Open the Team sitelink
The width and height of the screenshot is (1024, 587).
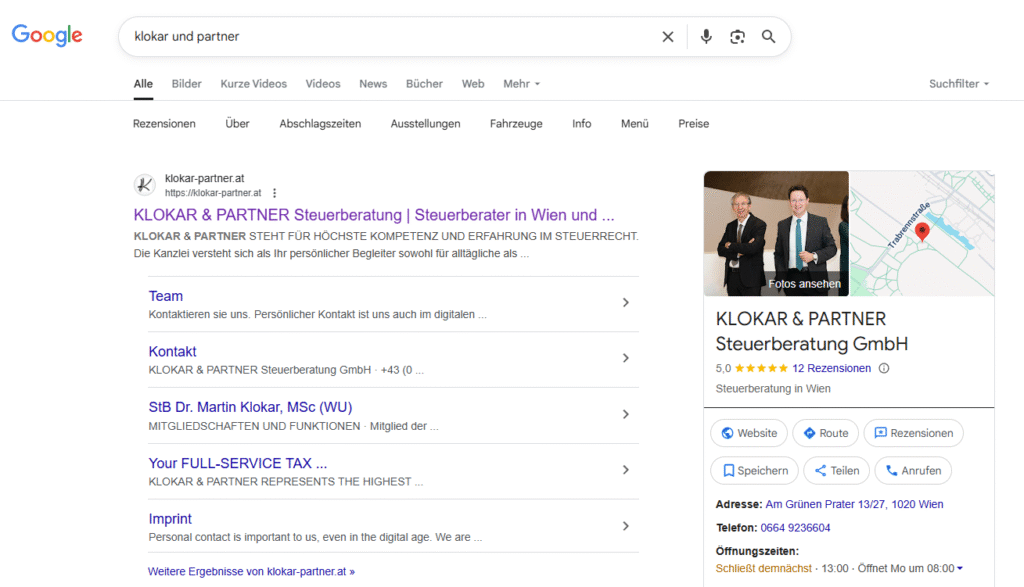(x=165, y=296)
